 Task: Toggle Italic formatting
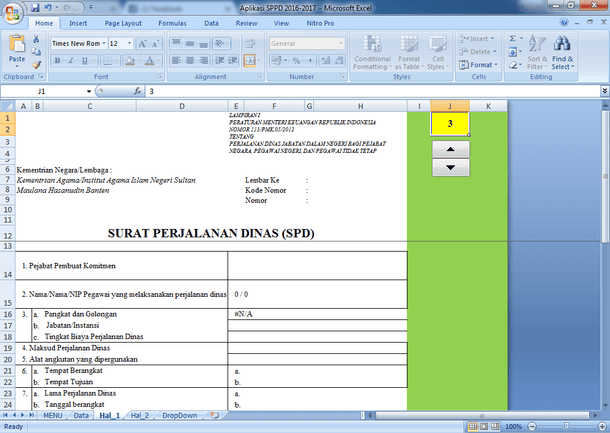(x=71, y=61)
